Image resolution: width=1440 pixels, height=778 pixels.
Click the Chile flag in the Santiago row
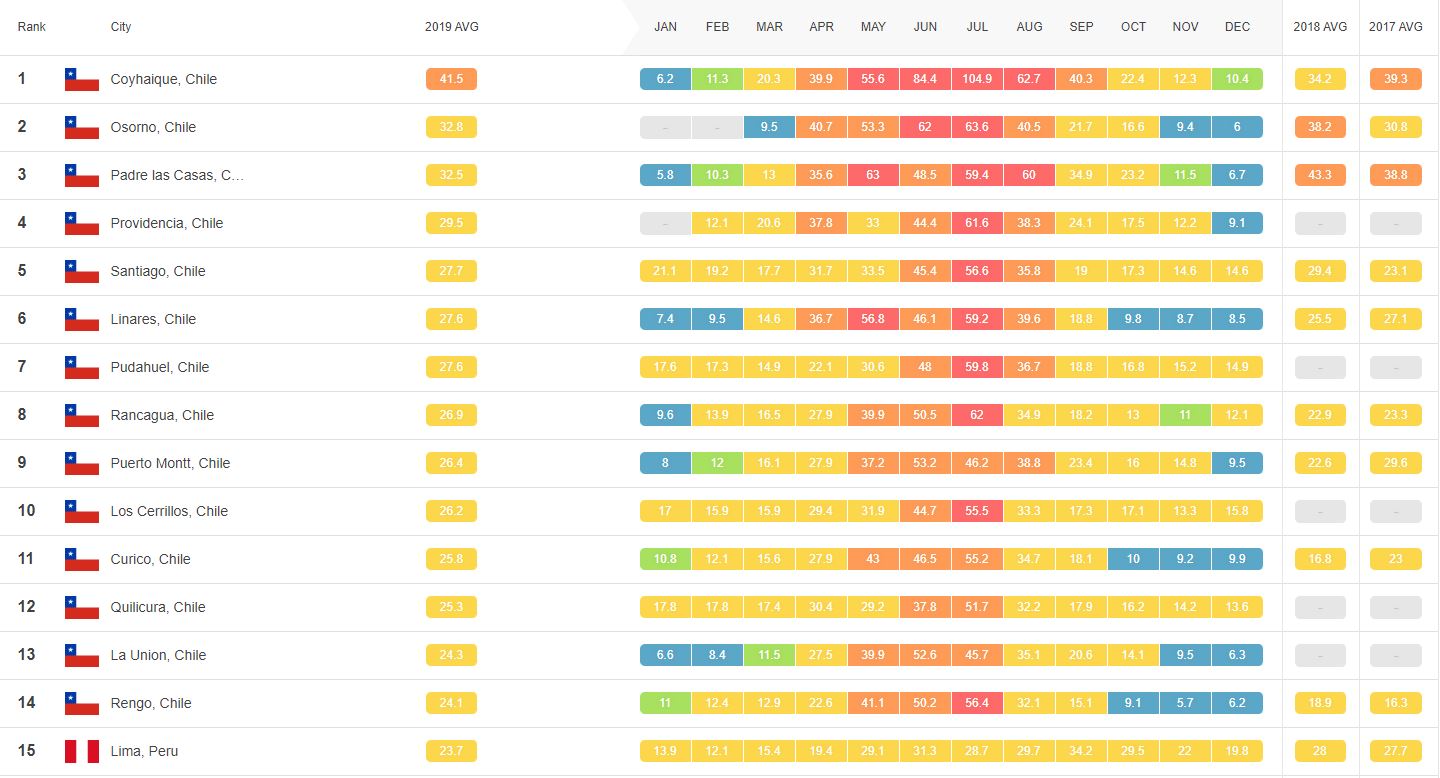click(82, 271)
